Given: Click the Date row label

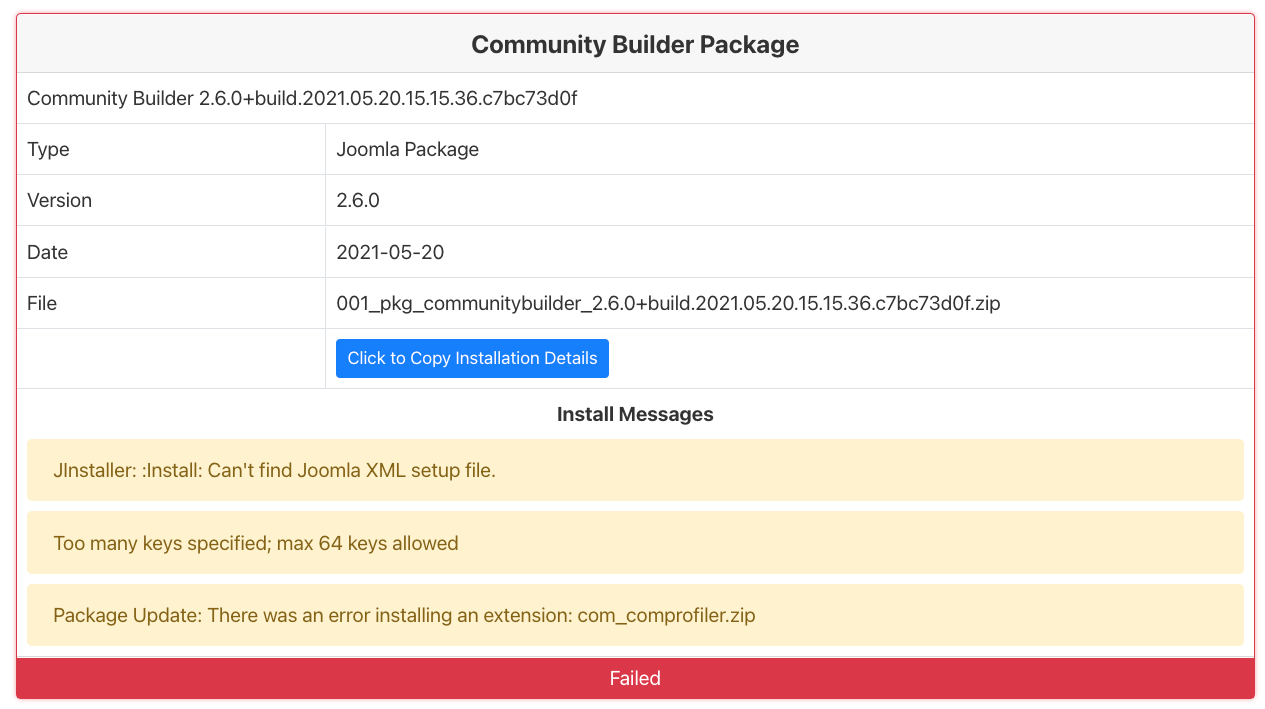Looking at the screenshot, I should pos(47,252).
